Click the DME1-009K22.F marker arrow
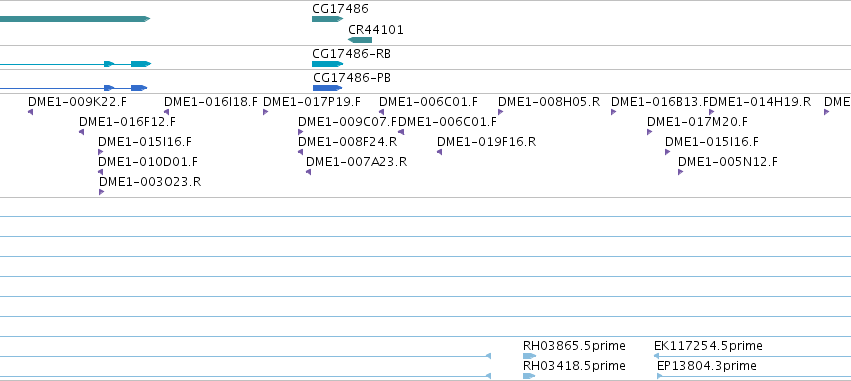The height and width of the screenshot is (381, 851). click(30, 112)
